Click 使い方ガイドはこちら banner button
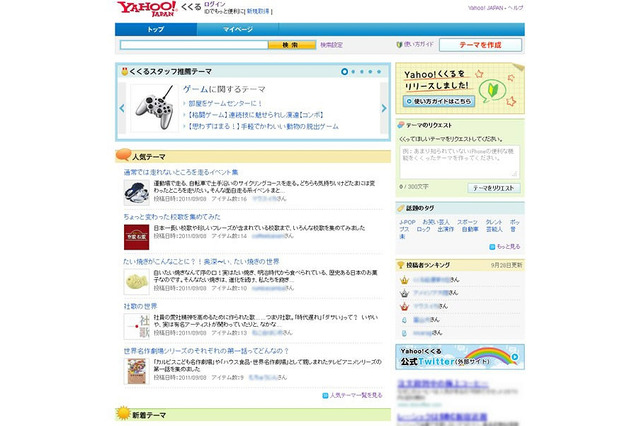Image resolution: width=640 pixels, height=426 pixels. click(439, 101)
